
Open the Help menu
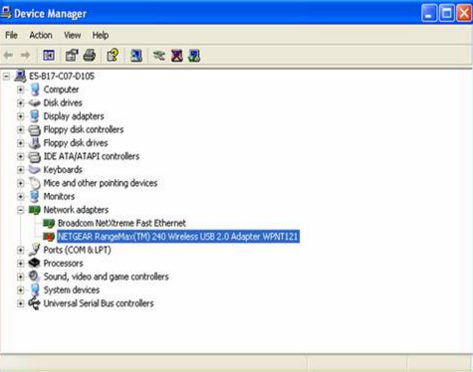click(100, 35)
